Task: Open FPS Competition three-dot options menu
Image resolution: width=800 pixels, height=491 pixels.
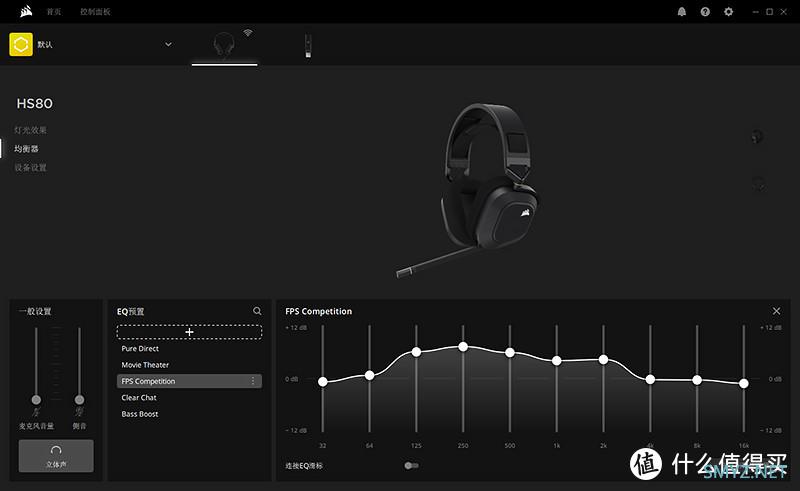Action: 253,381
